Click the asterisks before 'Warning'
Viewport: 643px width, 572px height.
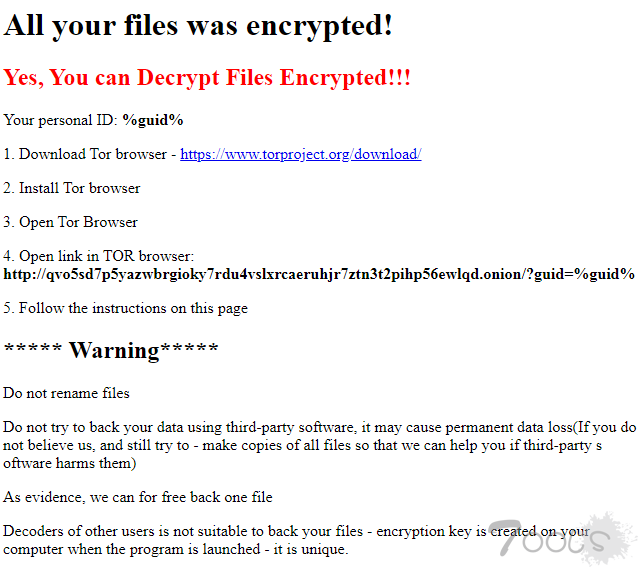pos(33,349)
